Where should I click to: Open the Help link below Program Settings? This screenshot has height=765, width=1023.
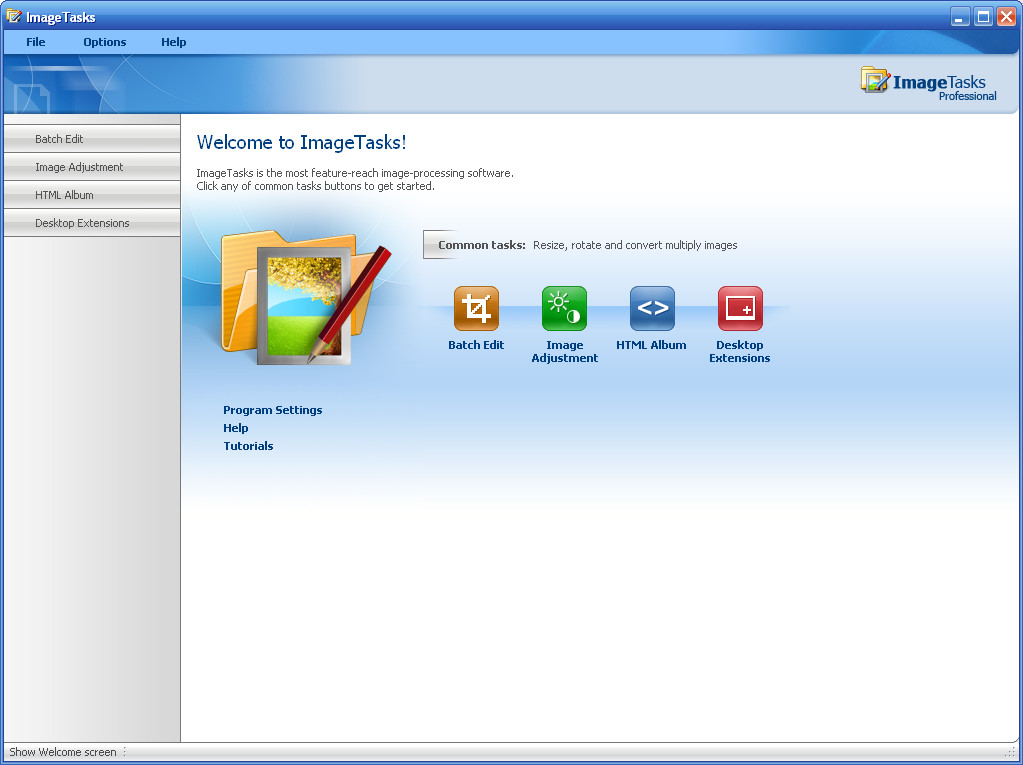[x=236, y=428]
